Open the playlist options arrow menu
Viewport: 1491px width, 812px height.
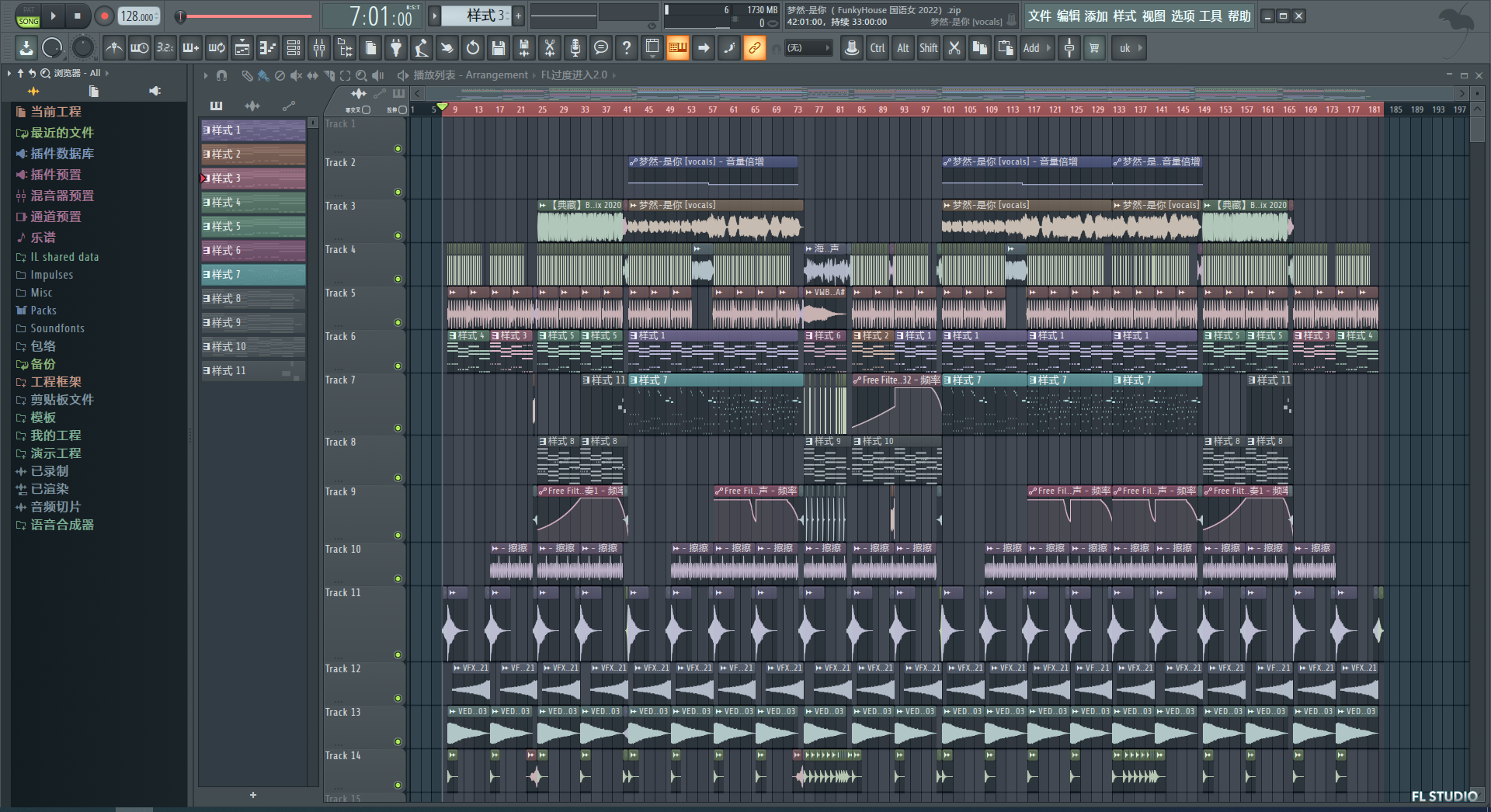click(x=206, y=75)
